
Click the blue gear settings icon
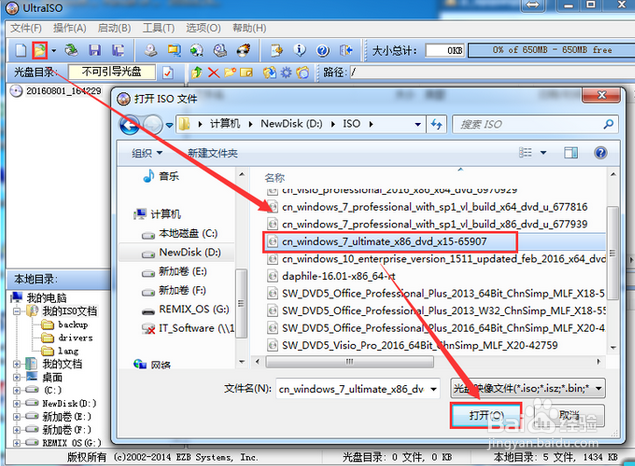click(286, 73)
